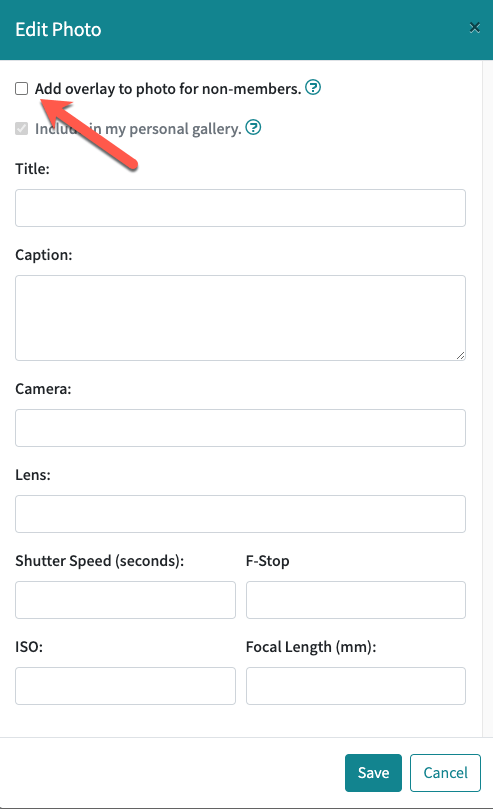Enable overlay for non-members checkbox
This screenshot has width=494, height=809.
click(x=22, y=89)
